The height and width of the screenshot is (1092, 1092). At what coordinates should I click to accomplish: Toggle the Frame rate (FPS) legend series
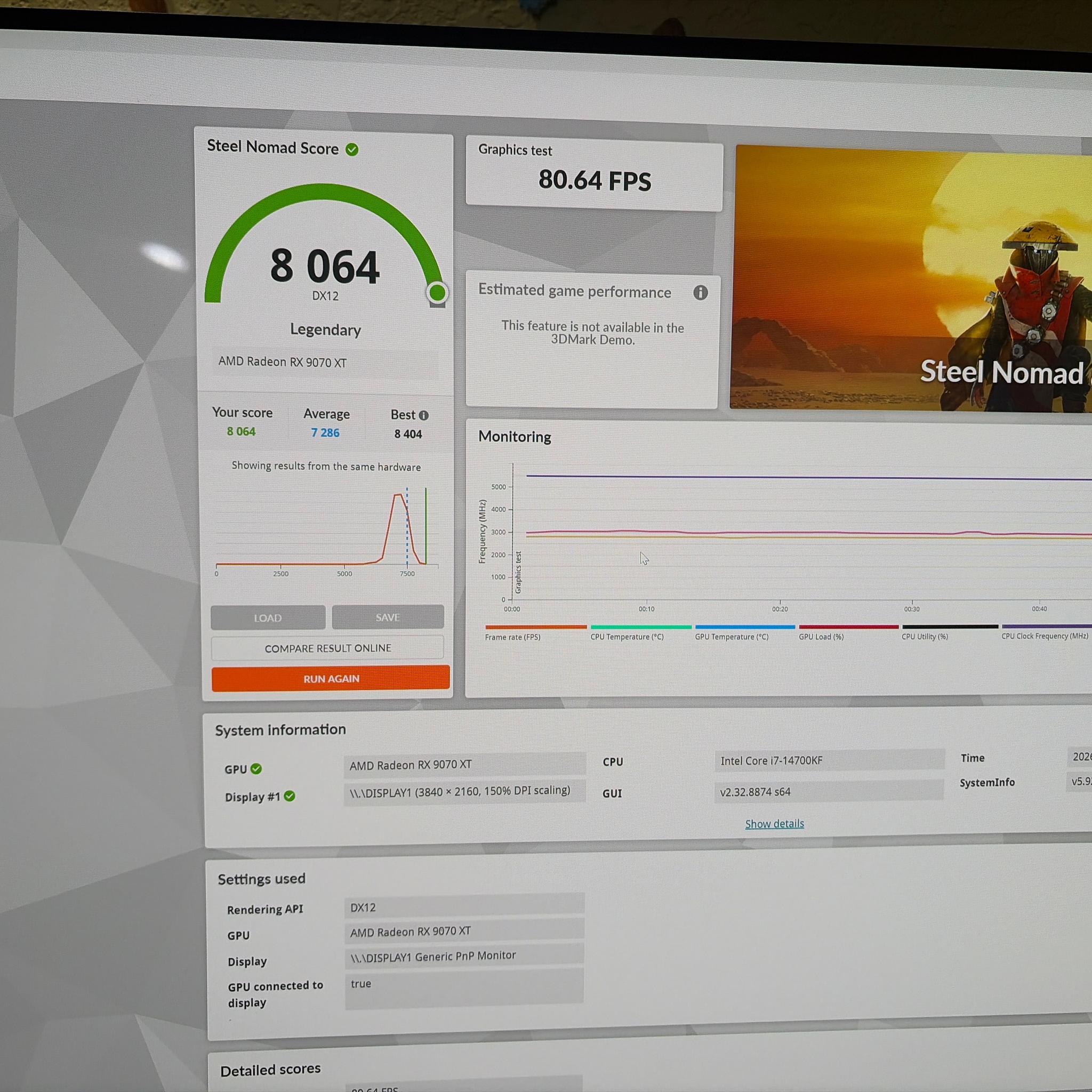pyautogui.click(x=535, y=632)
